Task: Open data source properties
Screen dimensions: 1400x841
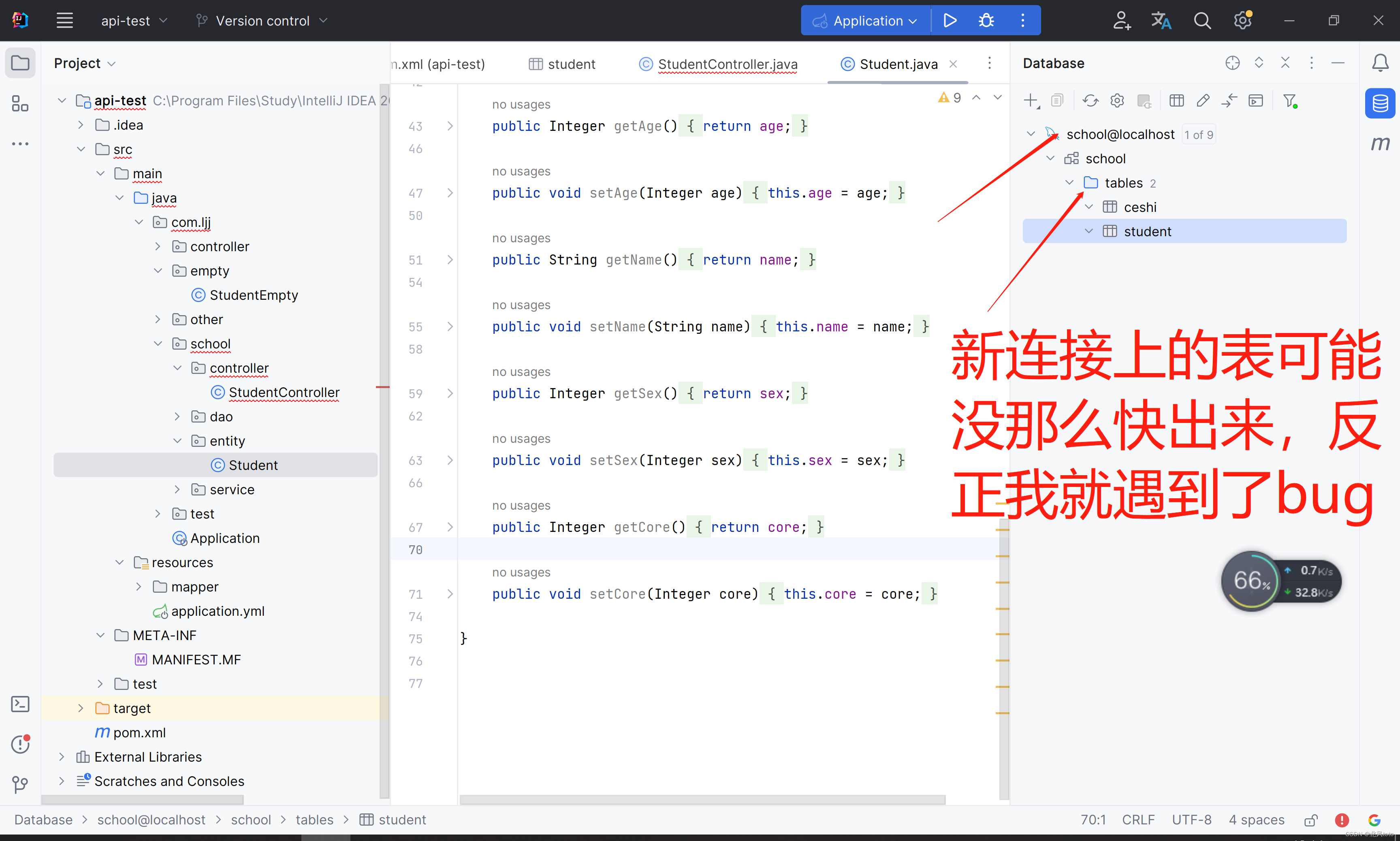Action: coord(1117,101)
